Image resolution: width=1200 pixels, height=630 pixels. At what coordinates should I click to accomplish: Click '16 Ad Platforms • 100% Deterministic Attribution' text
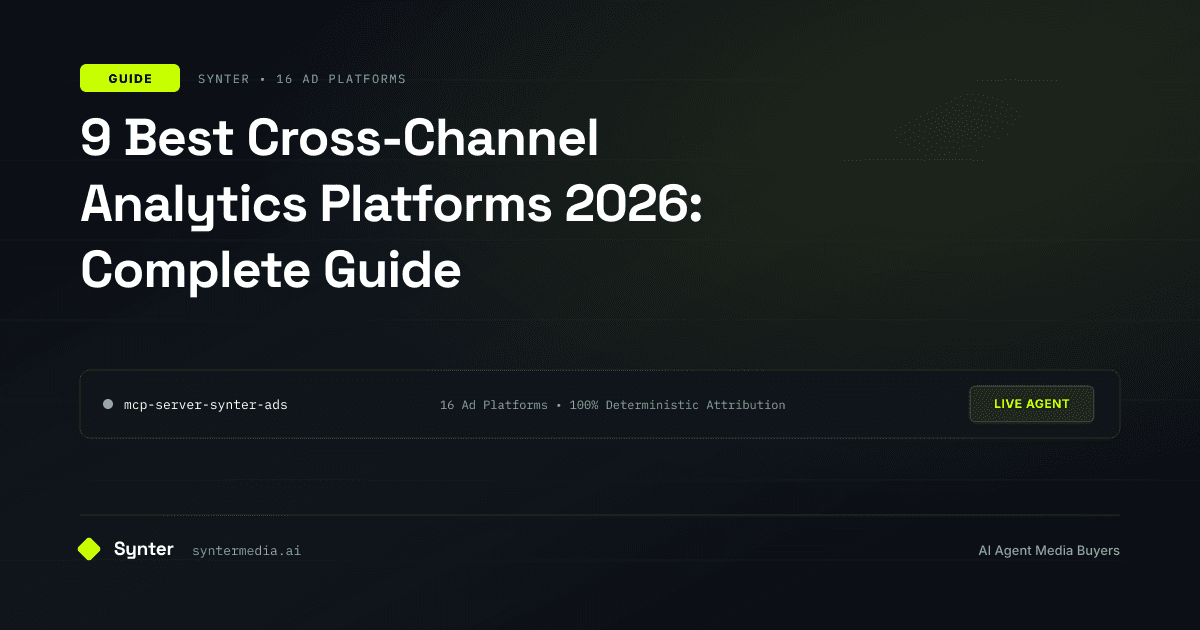[x=612, y=405]
